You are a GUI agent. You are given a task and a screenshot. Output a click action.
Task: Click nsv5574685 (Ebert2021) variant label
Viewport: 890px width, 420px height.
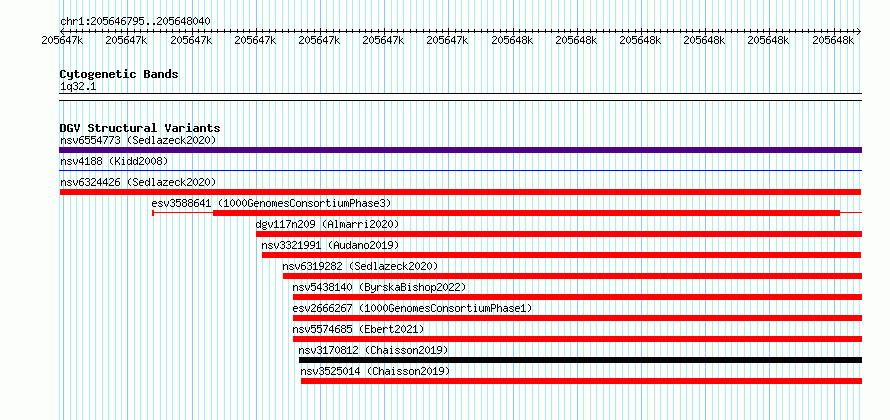[358, 329]
